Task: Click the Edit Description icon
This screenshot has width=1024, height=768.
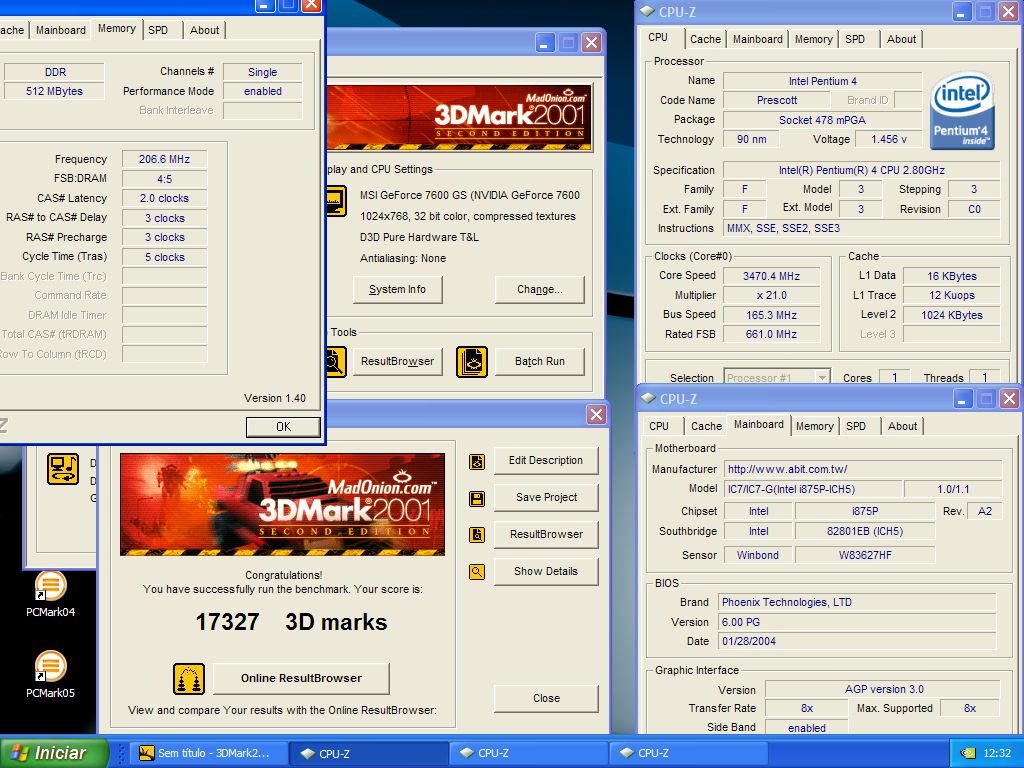Action: click(x=477, y=462)
